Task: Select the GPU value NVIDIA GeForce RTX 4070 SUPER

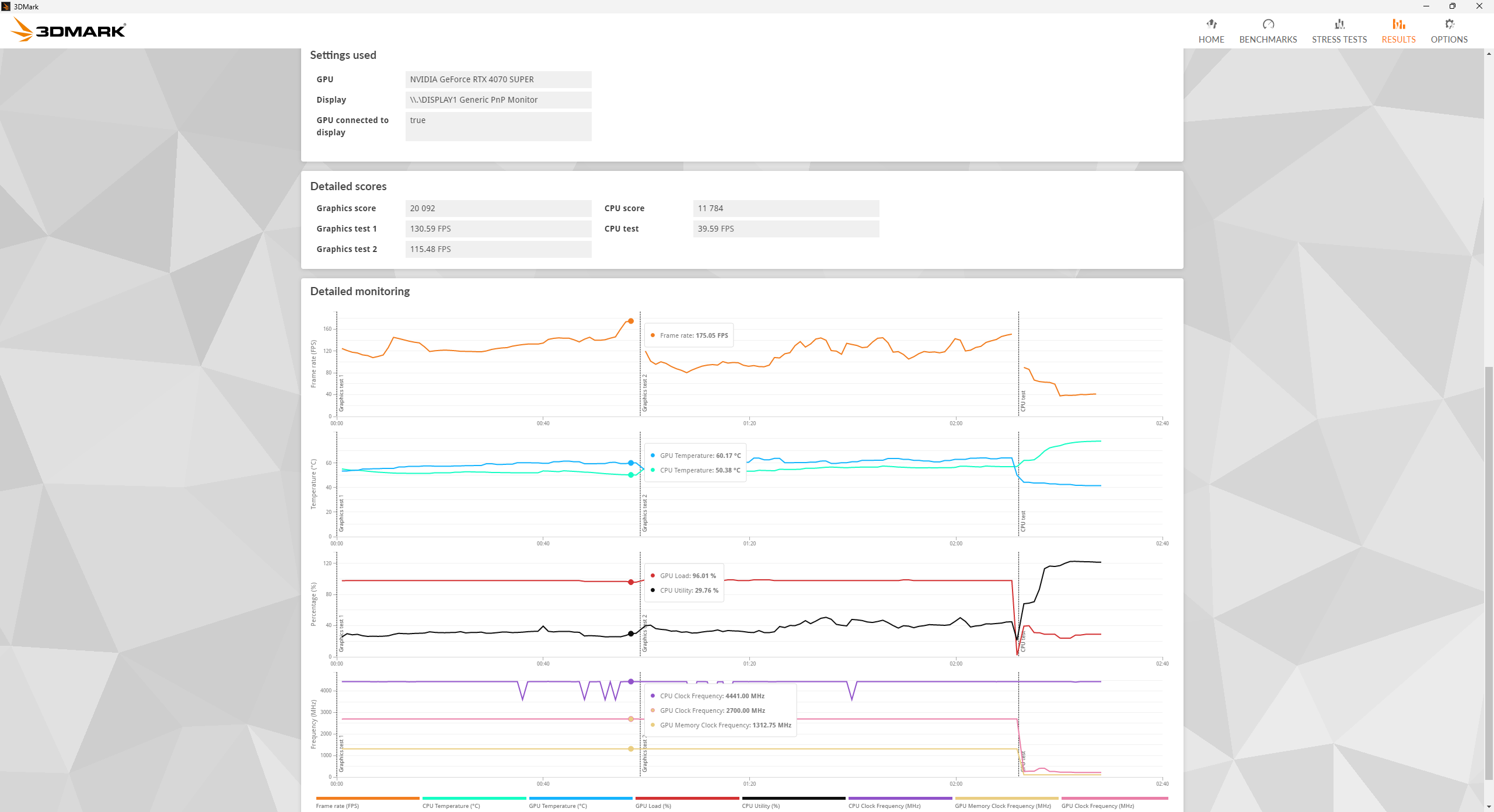Action: pos(498,79)
